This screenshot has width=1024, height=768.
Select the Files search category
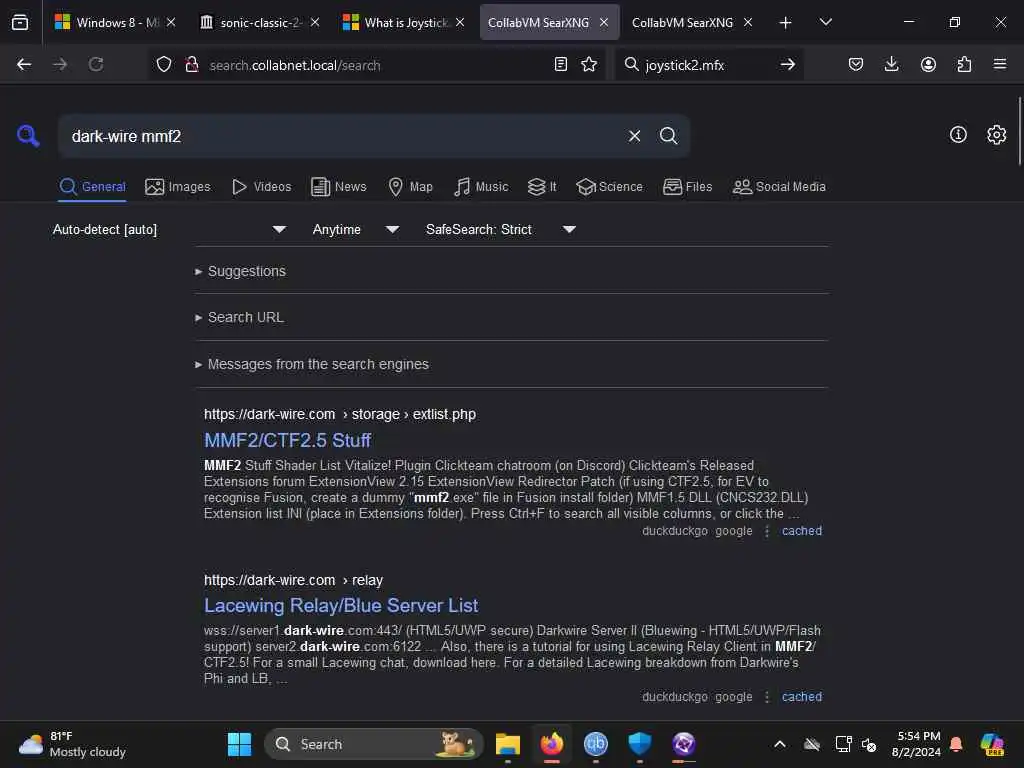click(688, 187)
